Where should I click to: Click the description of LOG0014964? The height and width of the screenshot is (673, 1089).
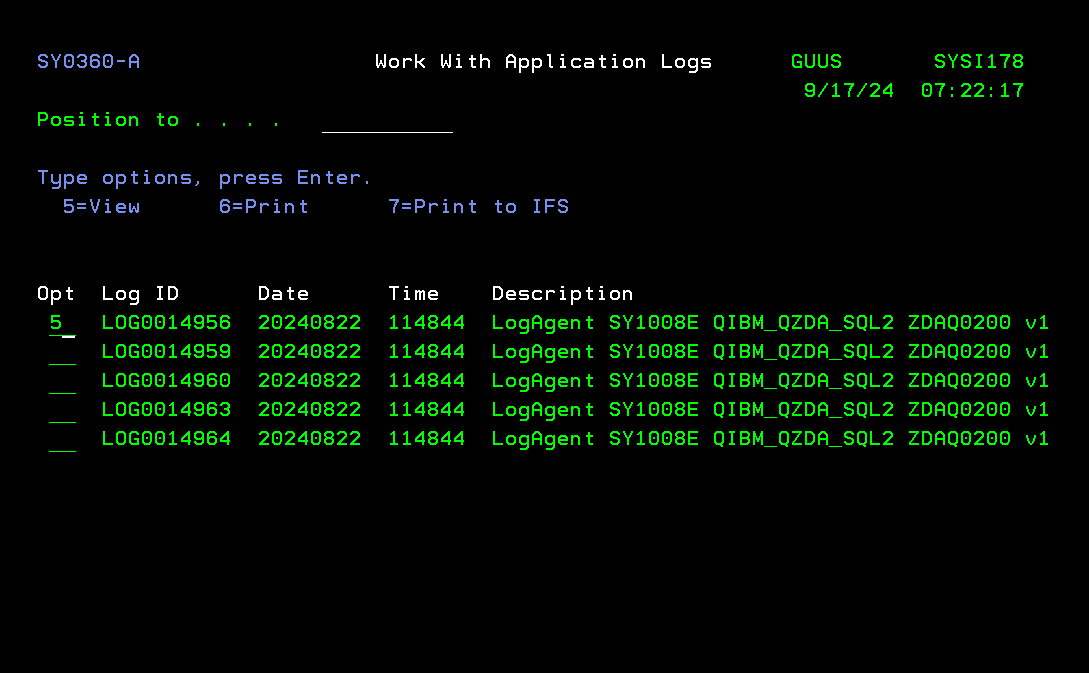[x=770, y=440]
